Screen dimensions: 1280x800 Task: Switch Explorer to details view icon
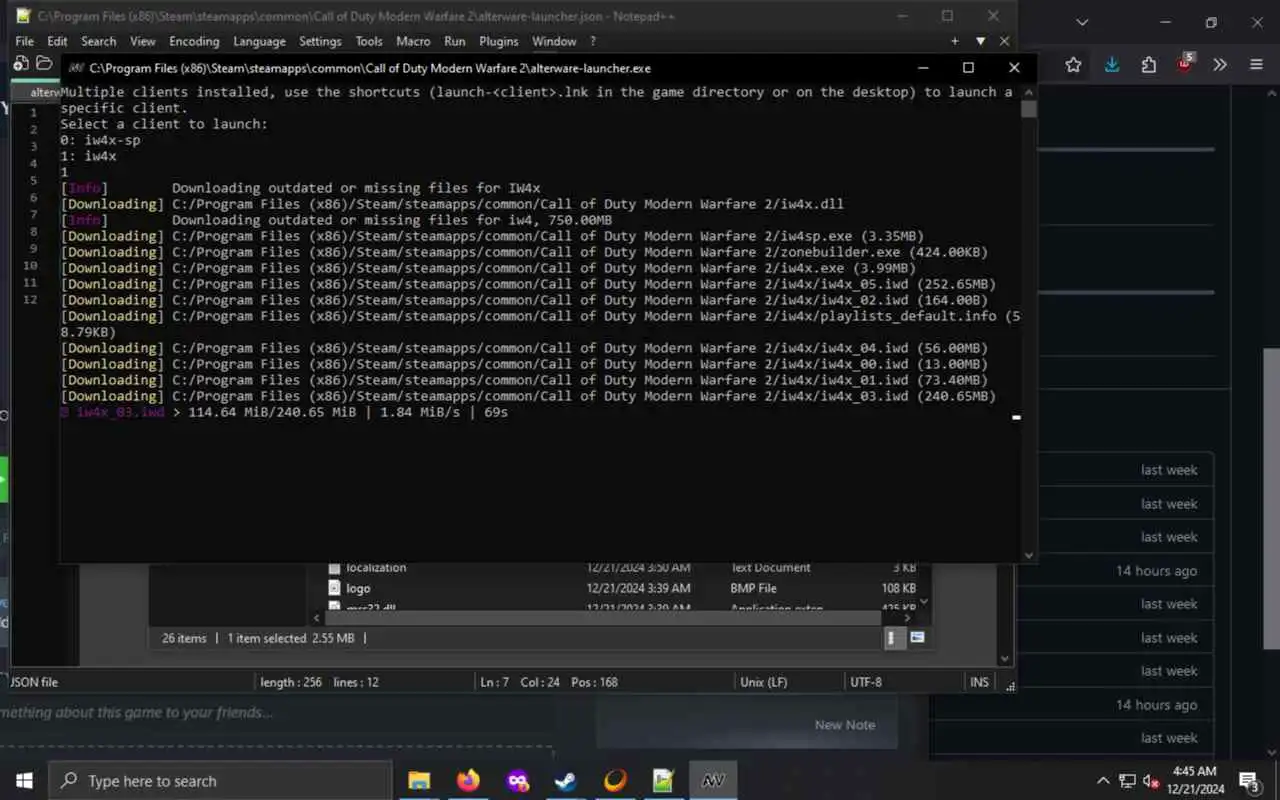coord(895,638)
